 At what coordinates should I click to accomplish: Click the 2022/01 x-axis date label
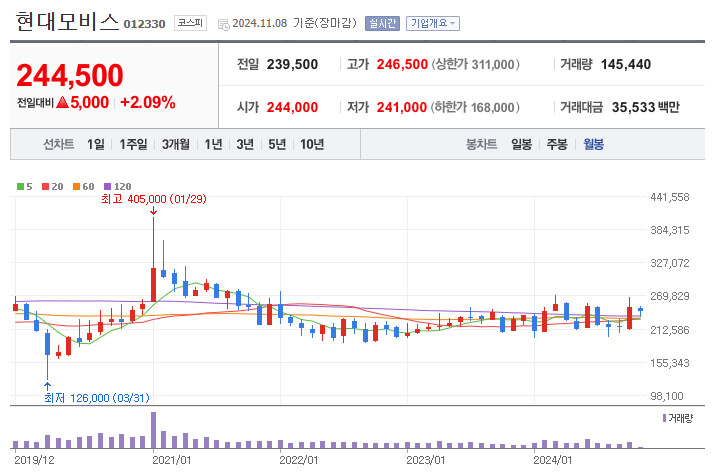coord(299,460)
